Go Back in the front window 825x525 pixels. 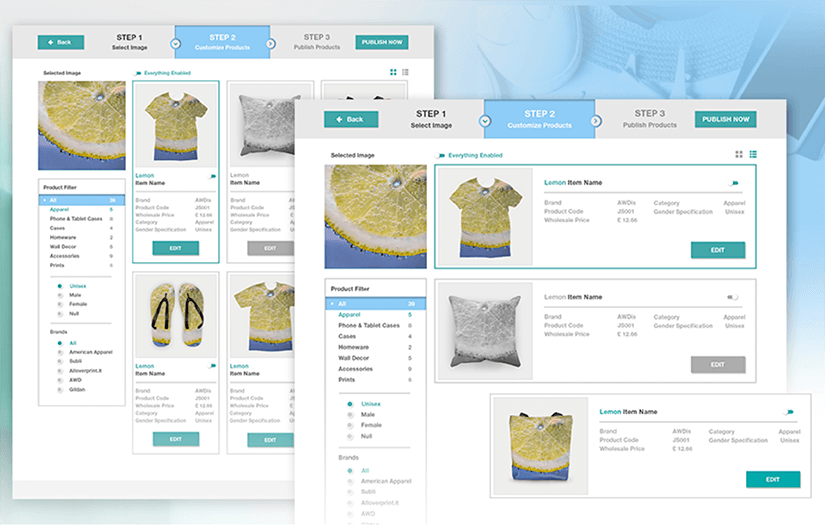[351, 119]
